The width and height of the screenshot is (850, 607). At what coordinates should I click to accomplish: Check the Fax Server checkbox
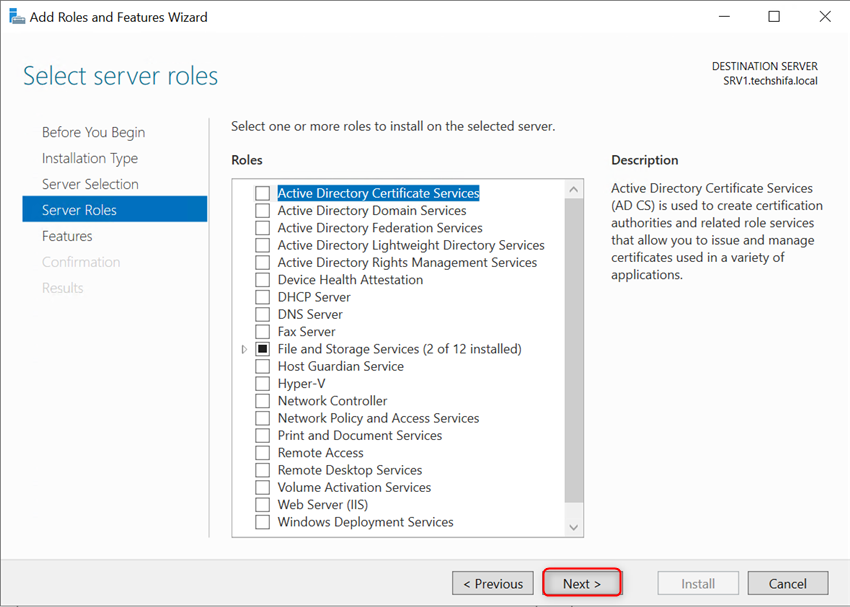[264, 331]
